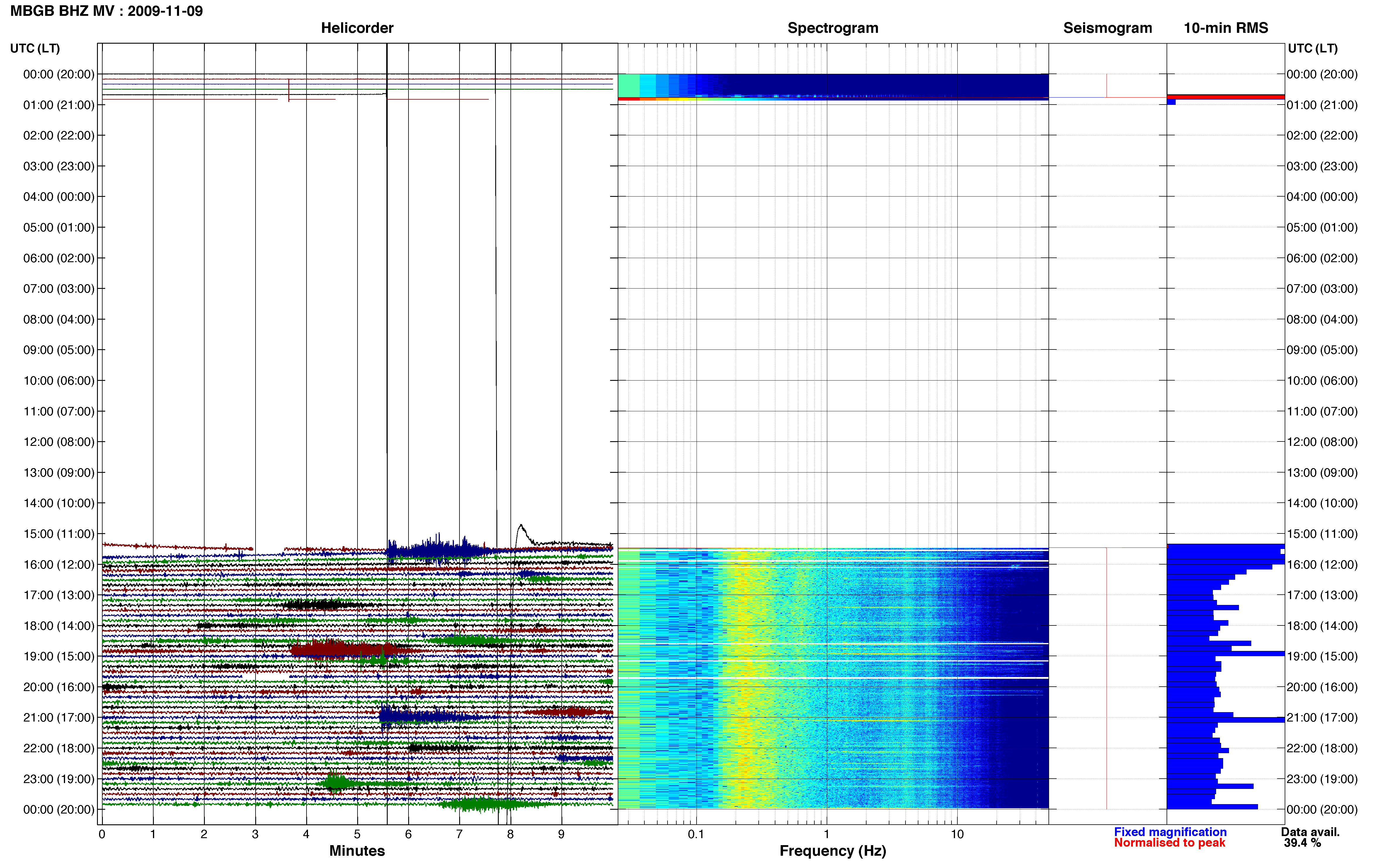Click the 'Helicorder' panel heading

tap(357, 28)
